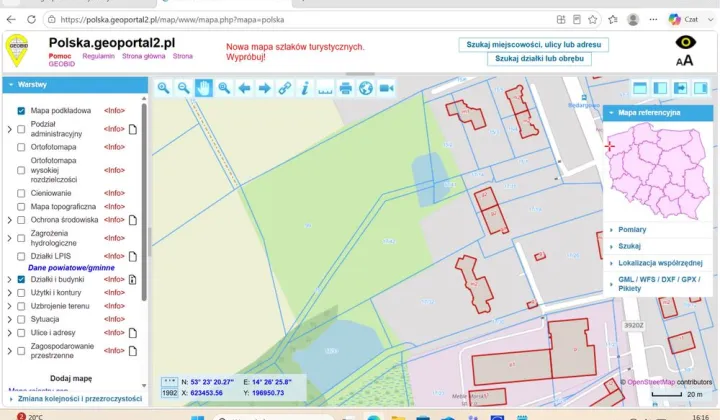Image resolution: width=720 pixels, height=420 pixels.
Task: Expand Uzbrojenie terenu tree node
Action: [x=9, y=306]
